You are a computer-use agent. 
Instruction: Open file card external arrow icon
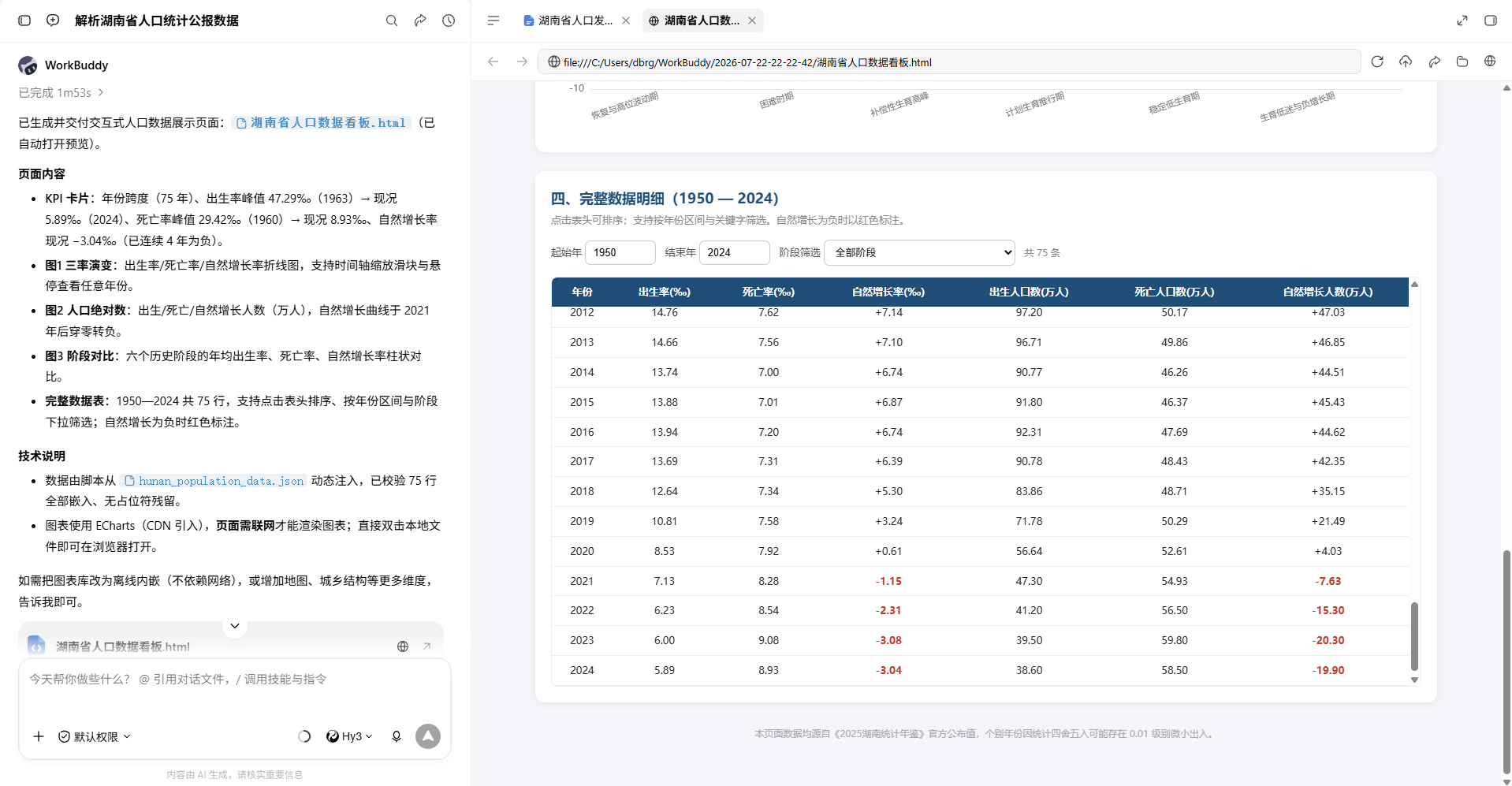(x=426, y=646)
